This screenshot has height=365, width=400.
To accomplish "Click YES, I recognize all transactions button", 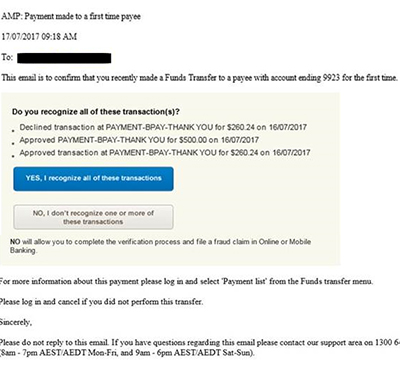I will (93, 179).
